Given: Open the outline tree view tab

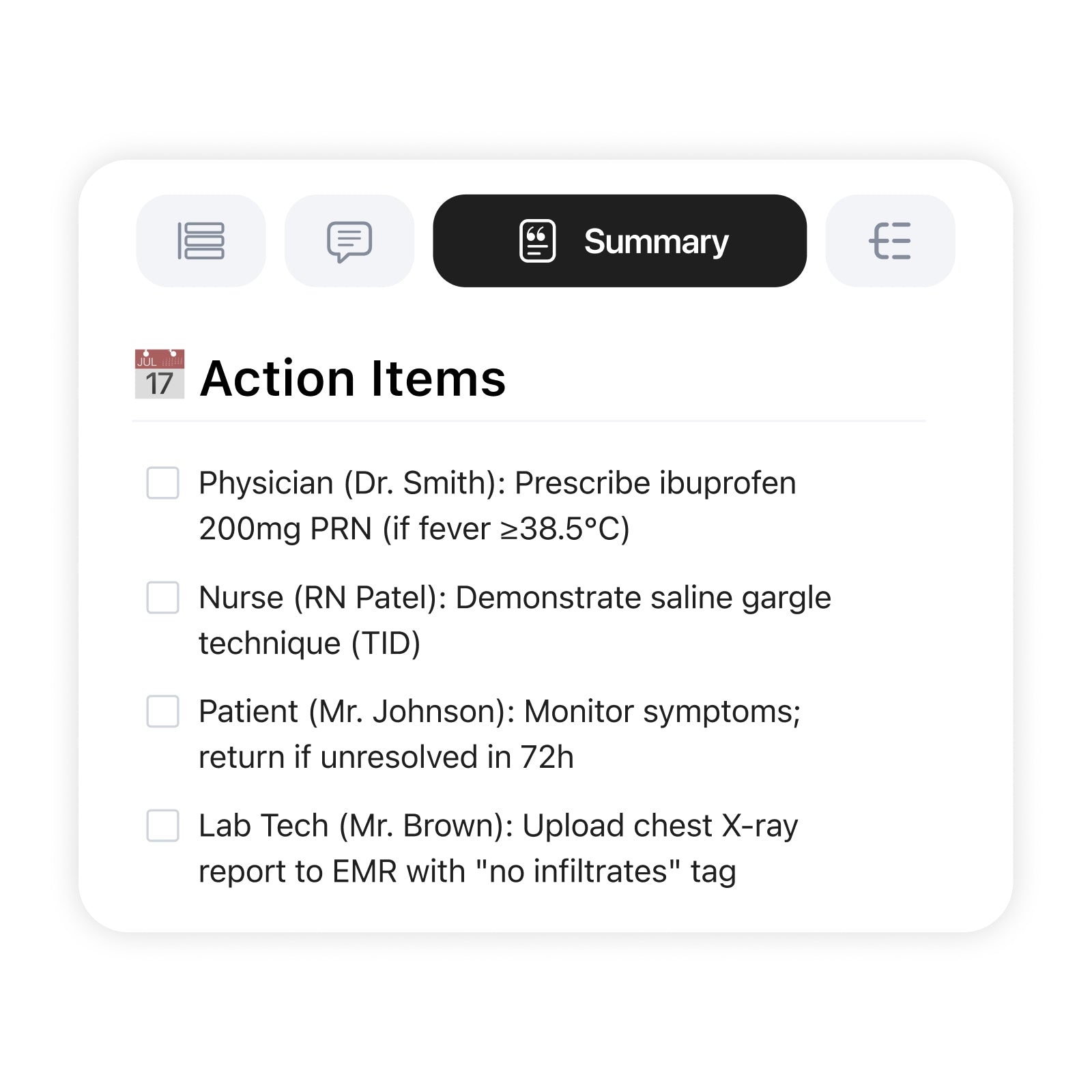Looking at the screenshot, I should pos(890,241).
